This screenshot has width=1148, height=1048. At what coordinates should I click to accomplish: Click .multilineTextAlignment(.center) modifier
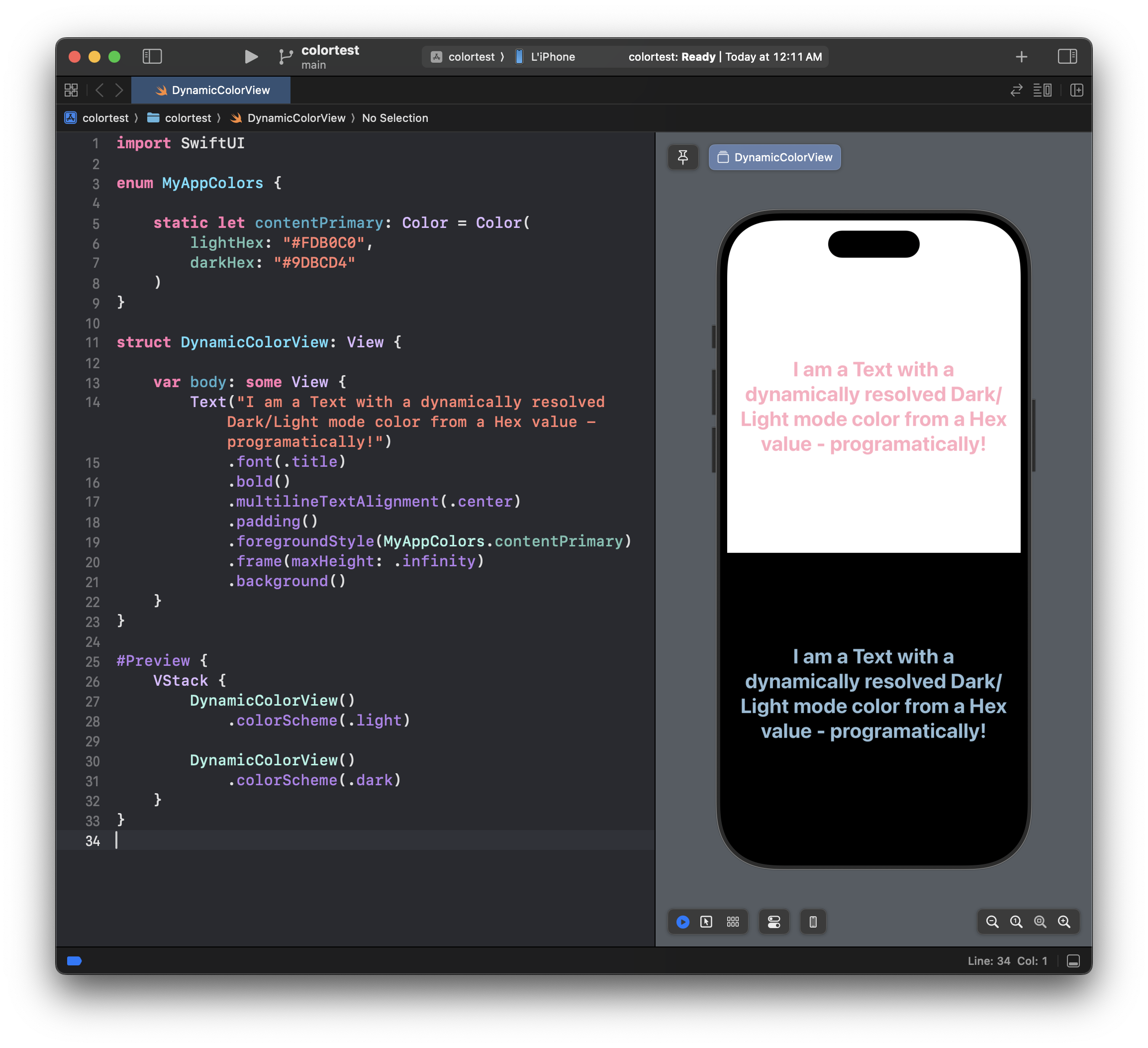(x=374, y=501)
